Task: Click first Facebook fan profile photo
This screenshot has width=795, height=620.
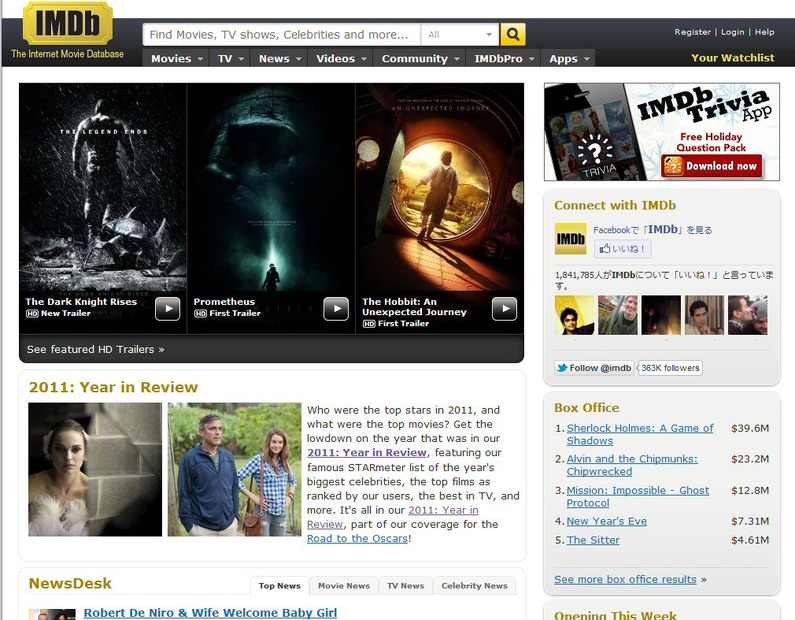Action: [x=574, y=315]
